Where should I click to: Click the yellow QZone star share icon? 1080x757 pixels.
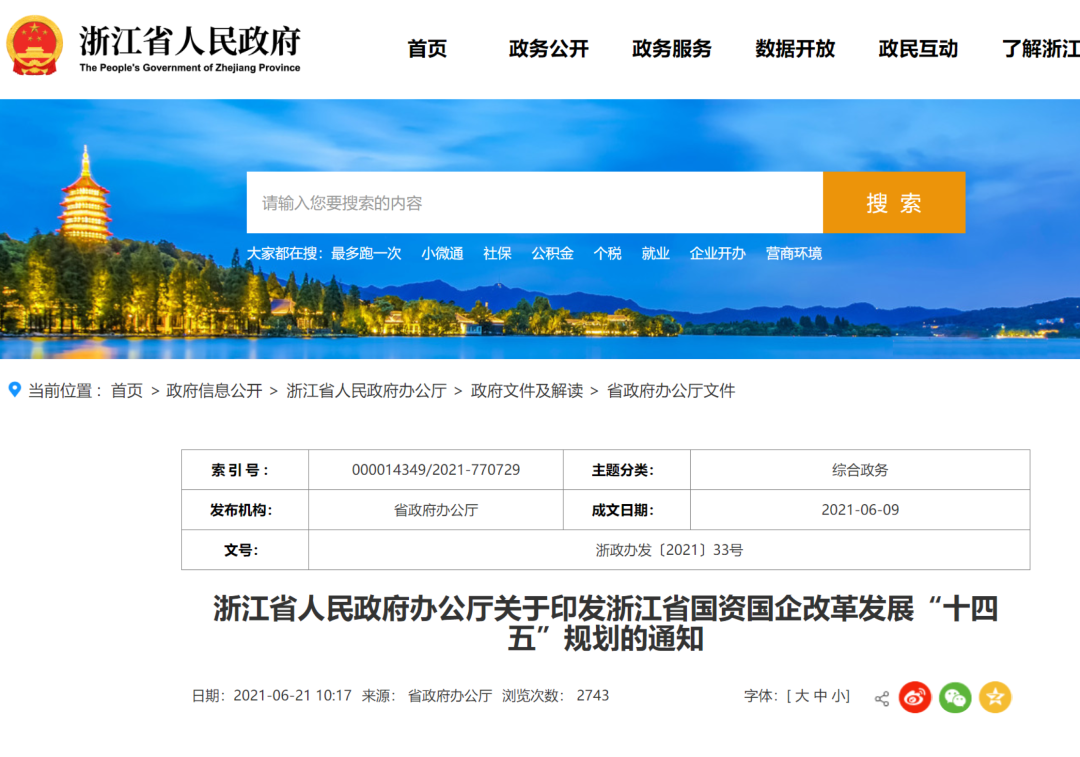995,697
